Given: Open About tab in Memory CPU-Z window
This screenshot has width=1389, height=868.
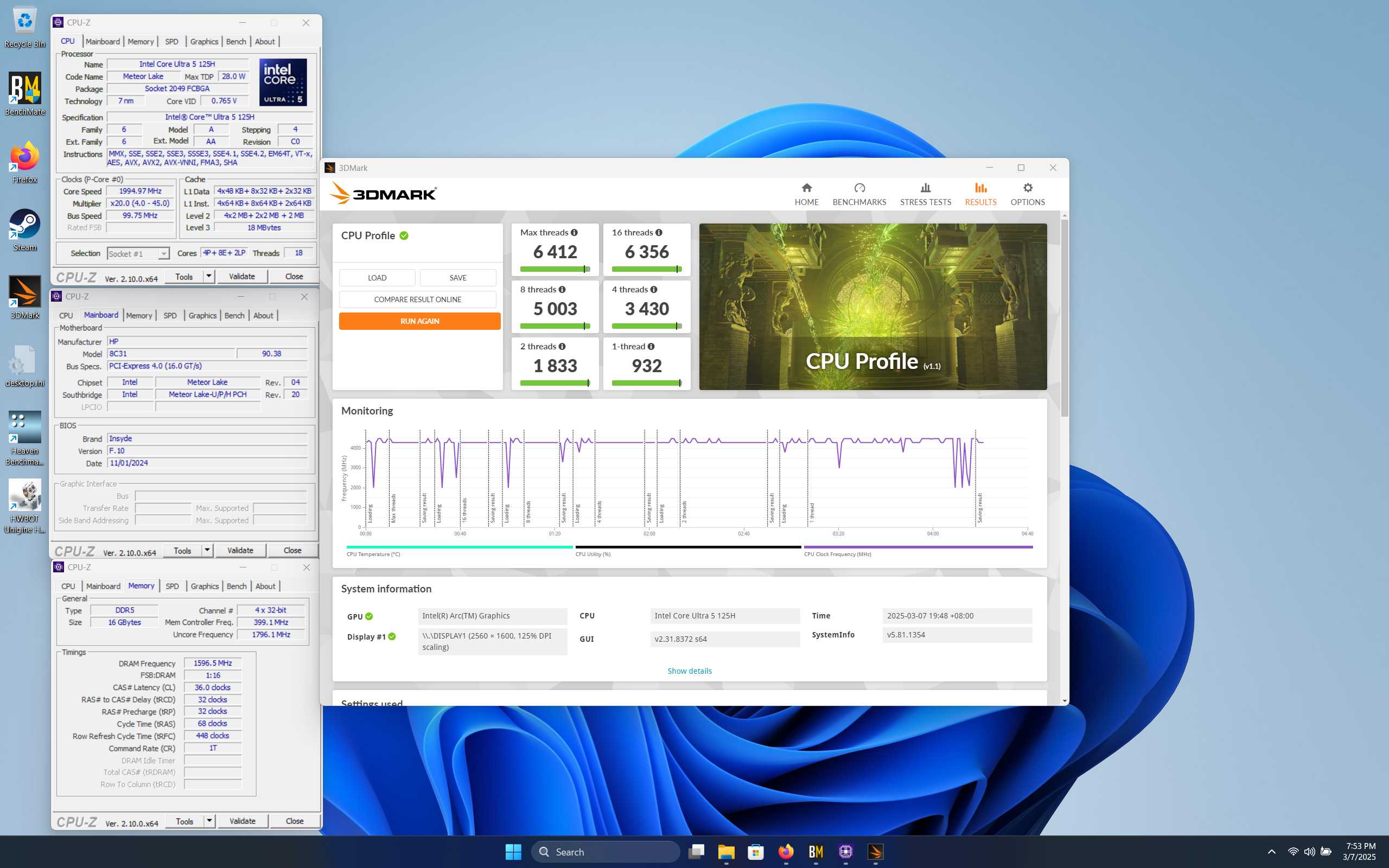Looking at the screenshot, I should (265, 586).
